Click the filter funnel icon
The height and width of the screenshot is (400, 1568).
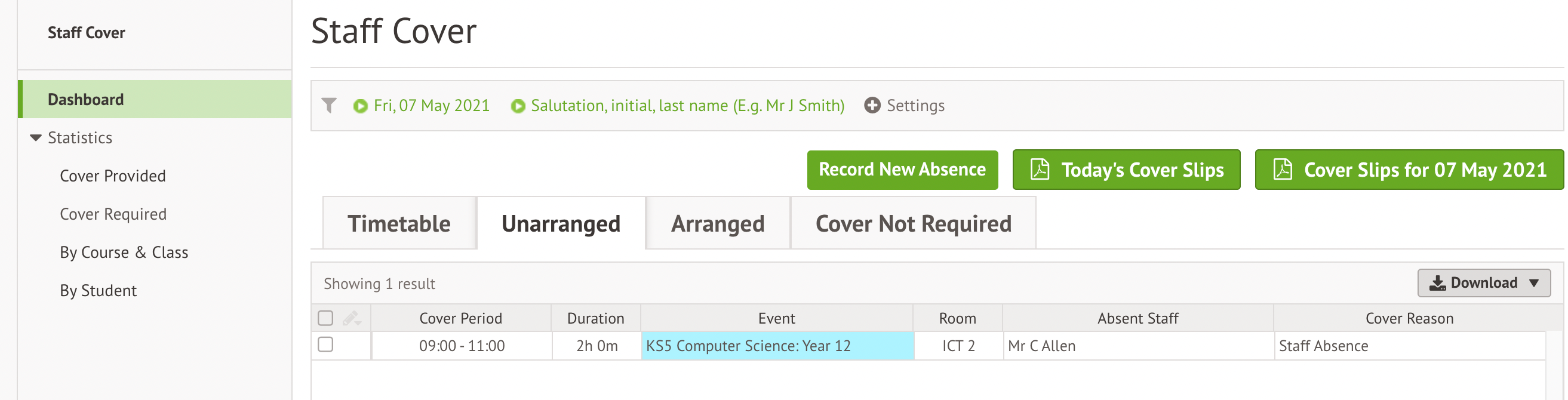tap(328, 106)
